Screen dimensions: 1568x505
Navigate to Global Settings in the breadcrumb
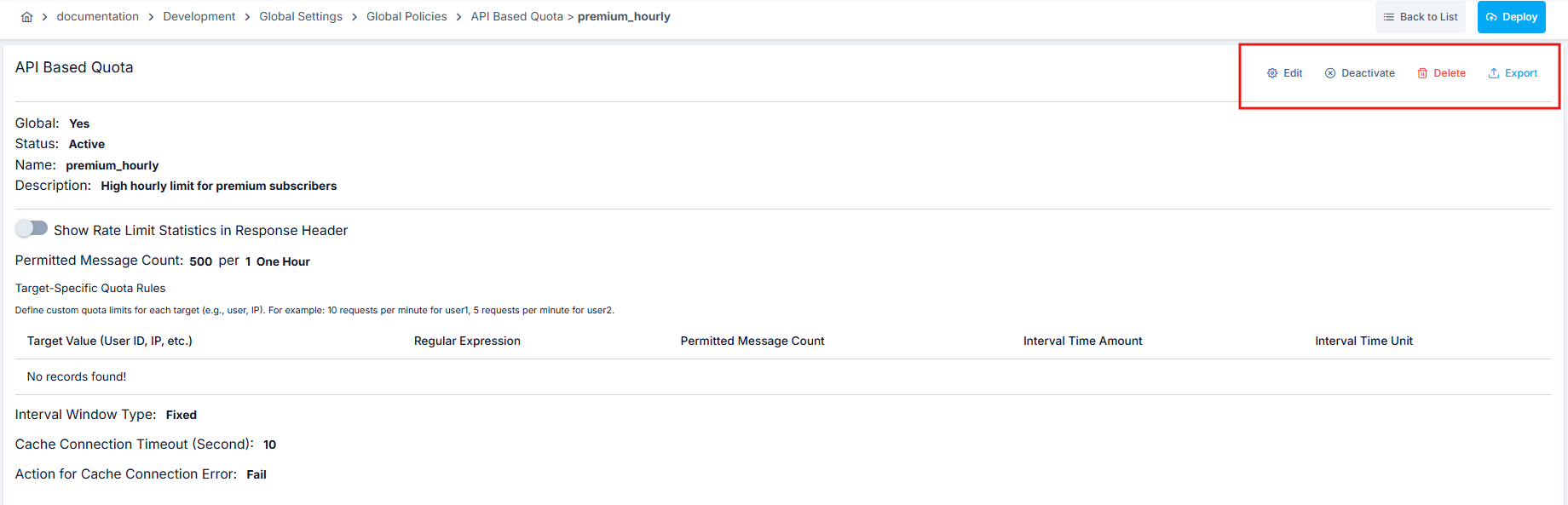pyautogui.click(x=301, y=17)
